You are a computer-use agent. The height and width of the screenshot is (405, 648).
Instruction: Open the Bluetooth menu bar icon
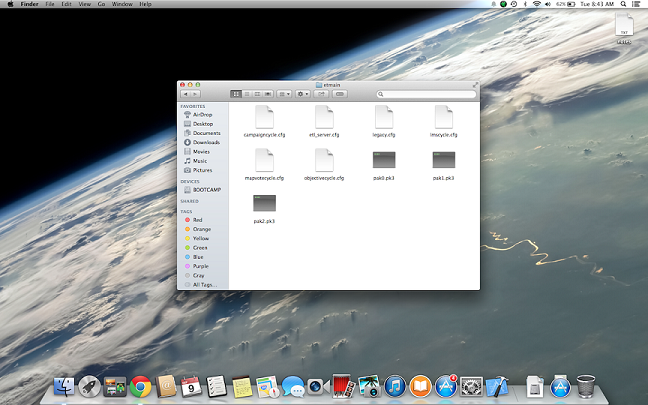[525, 4]
